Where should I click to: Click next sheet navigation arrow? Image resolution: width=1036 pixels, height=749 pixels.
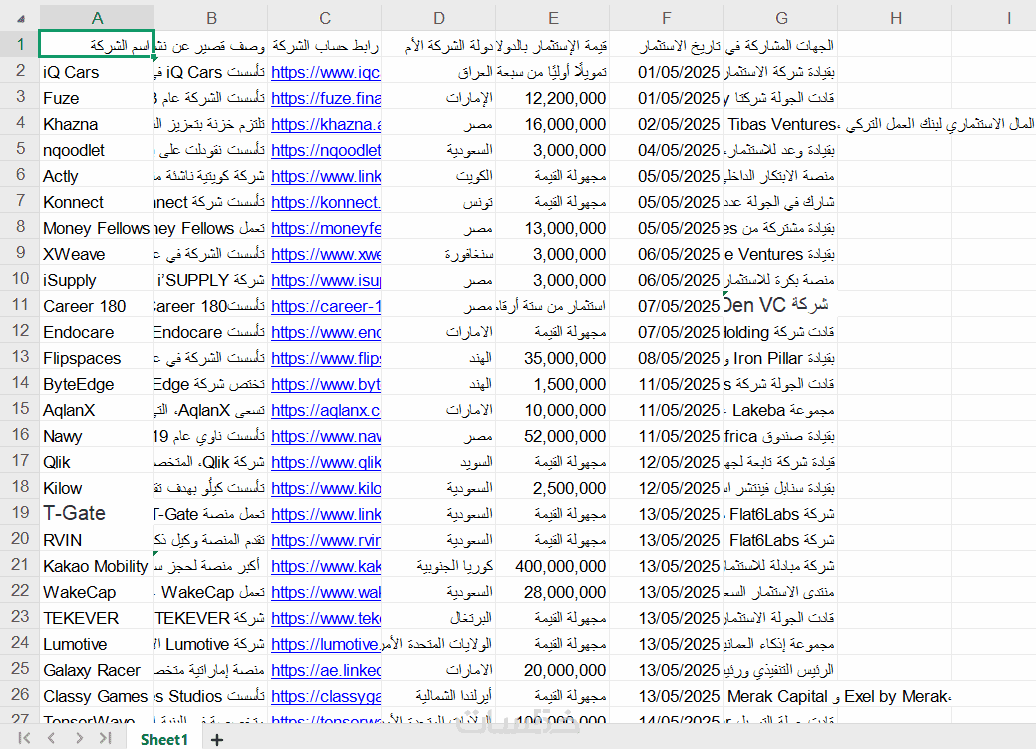(79, 738)
